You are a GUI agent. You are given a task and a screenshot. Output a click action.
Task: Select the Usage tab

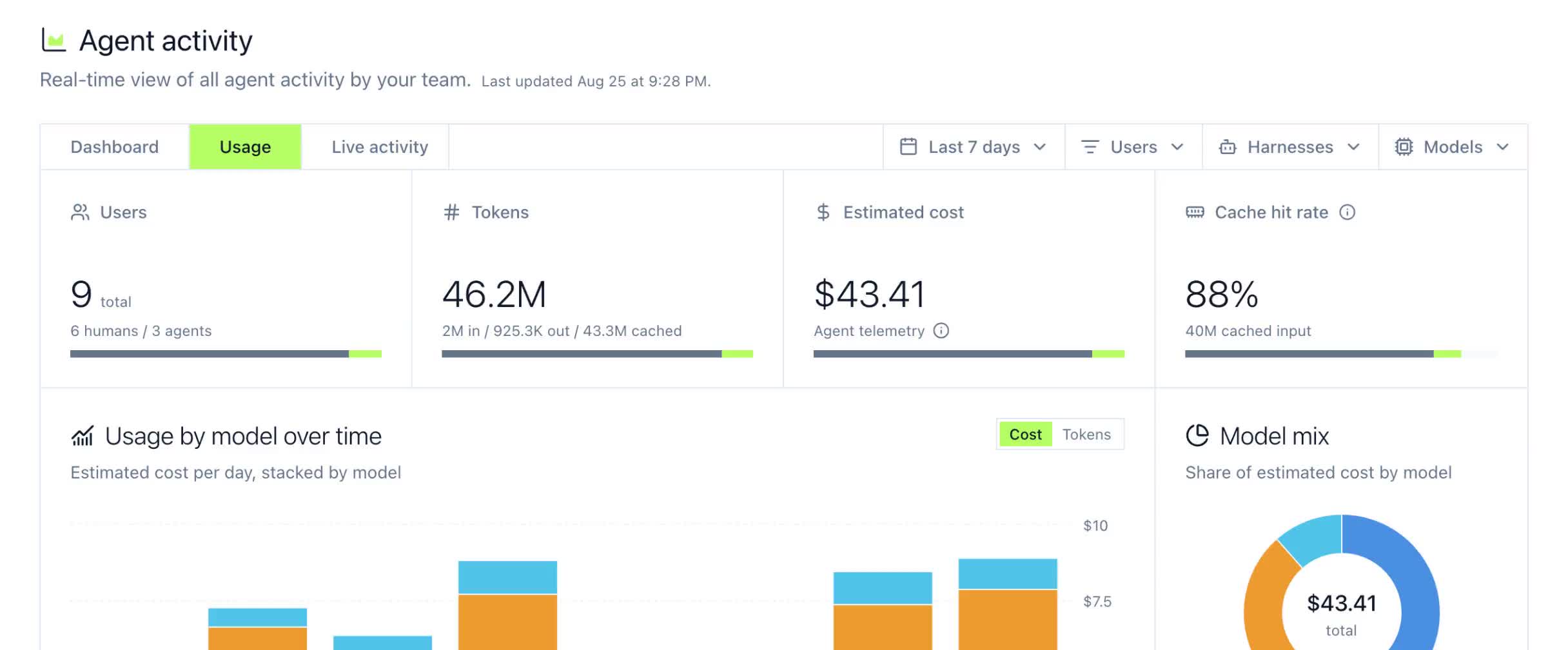245,147
